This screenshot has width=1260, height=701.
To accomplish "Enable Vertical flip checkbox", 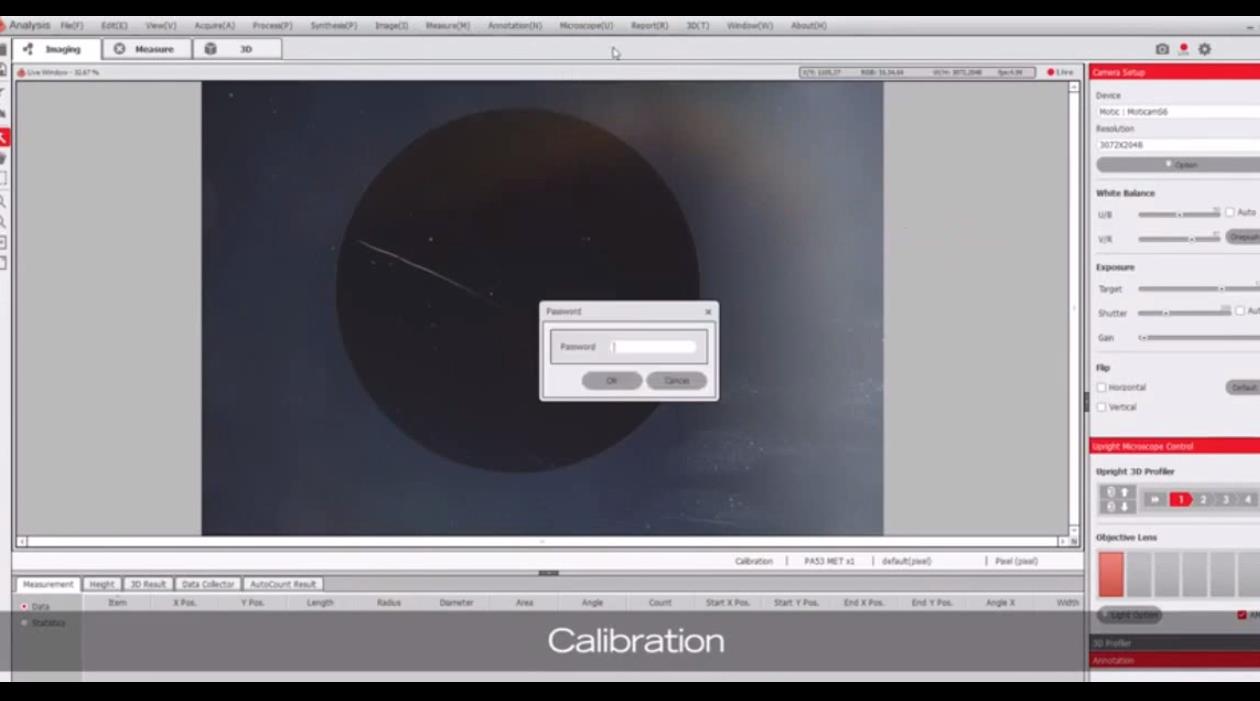I will (1101, 407).
